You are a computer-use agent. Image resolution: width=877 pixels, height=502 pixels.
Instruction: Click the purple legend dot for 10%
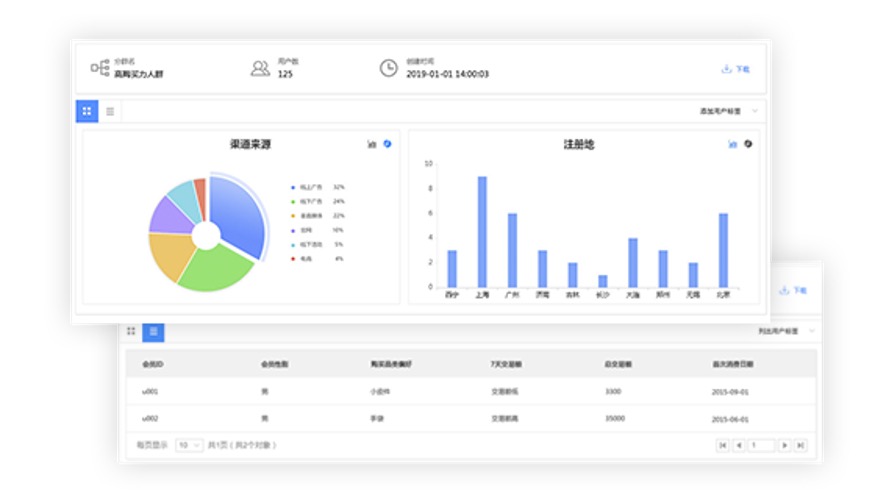(293, 230)
